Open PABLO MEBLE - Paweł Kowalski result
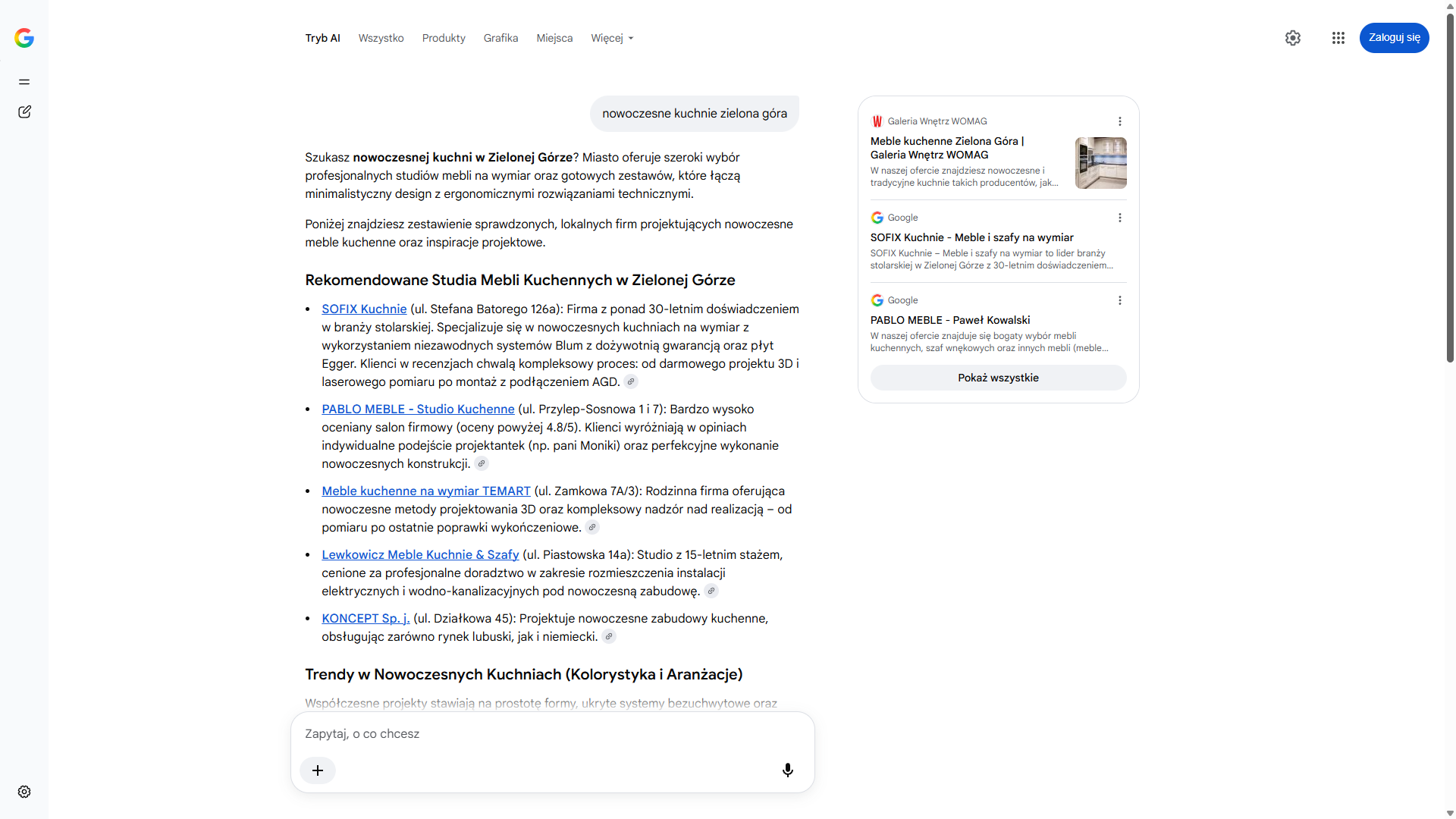 tap(949, 320)
